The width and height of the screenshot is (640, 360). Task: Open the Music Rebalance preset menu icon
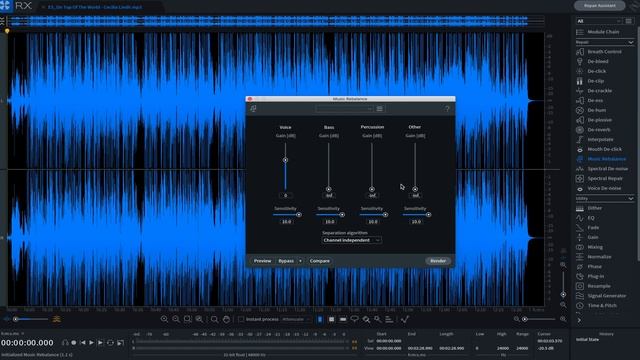380,109
